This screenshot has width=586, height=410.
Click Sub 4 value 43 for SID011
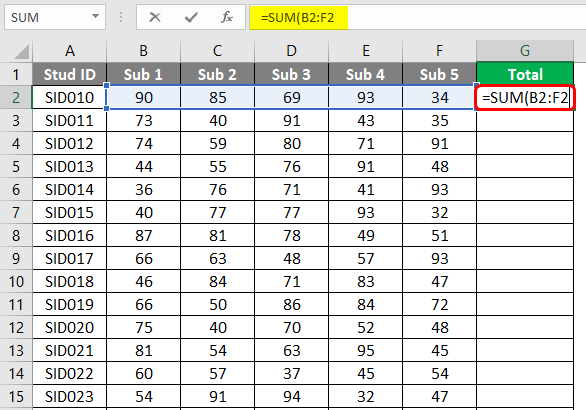point(366,120)
